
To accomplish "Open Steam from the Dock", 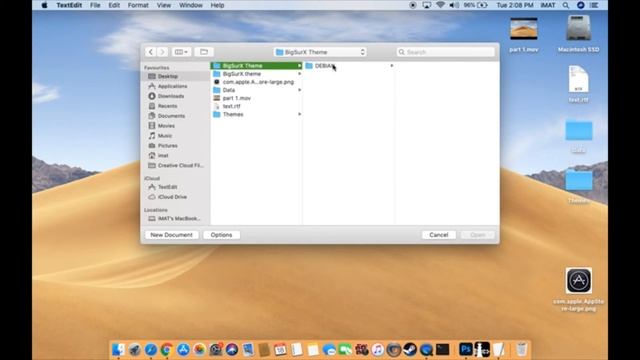I will pyautogui.click(x=410, y=350).
